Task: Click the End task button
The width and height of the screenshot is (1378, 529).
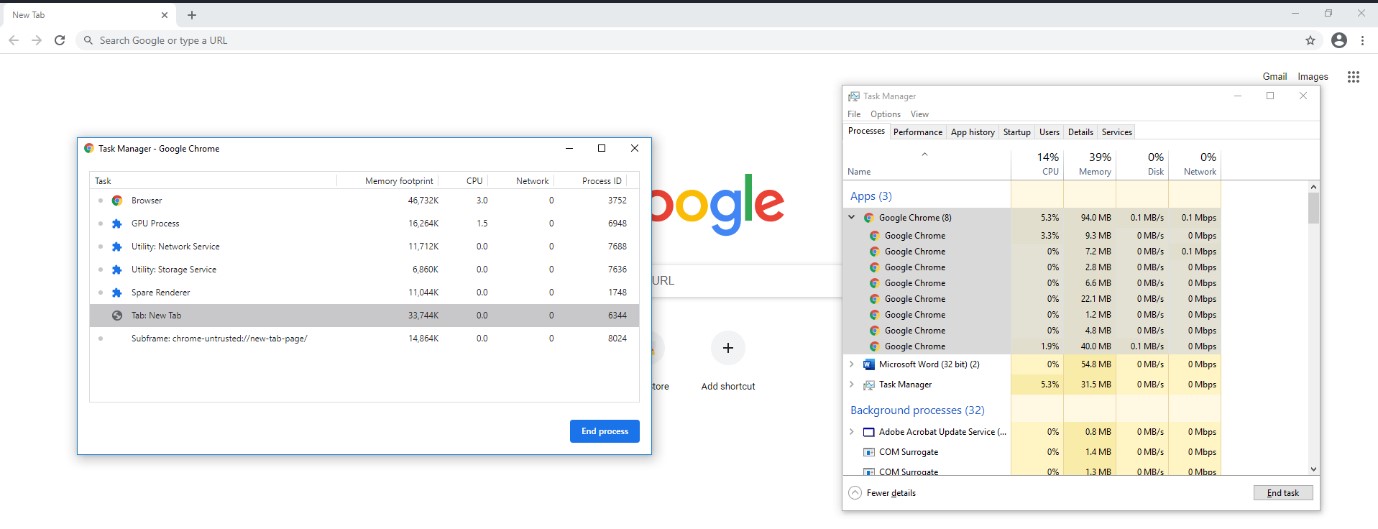Action: coord(1283,493)
